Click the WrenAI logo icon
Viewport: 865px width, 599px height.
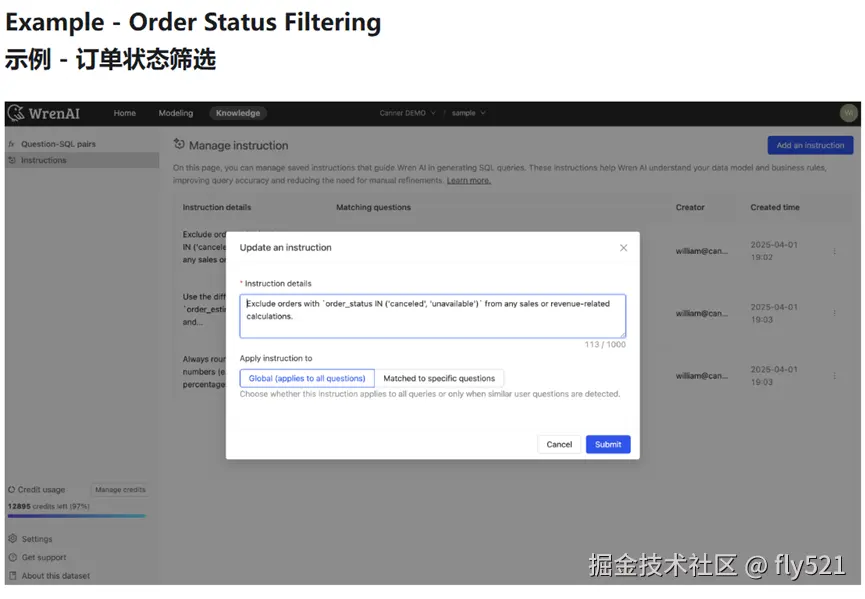tap(16, 113)
